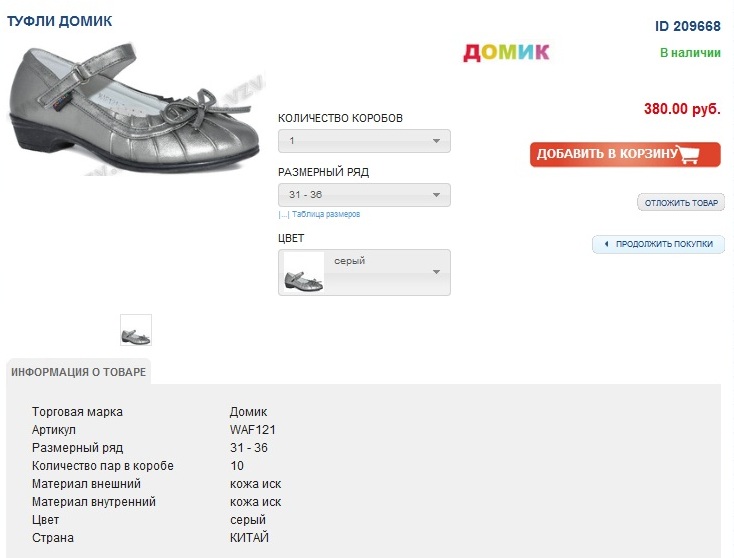Open the Таблица размеров link
This screenshot has width=734, height=558.
click(326, 215)
